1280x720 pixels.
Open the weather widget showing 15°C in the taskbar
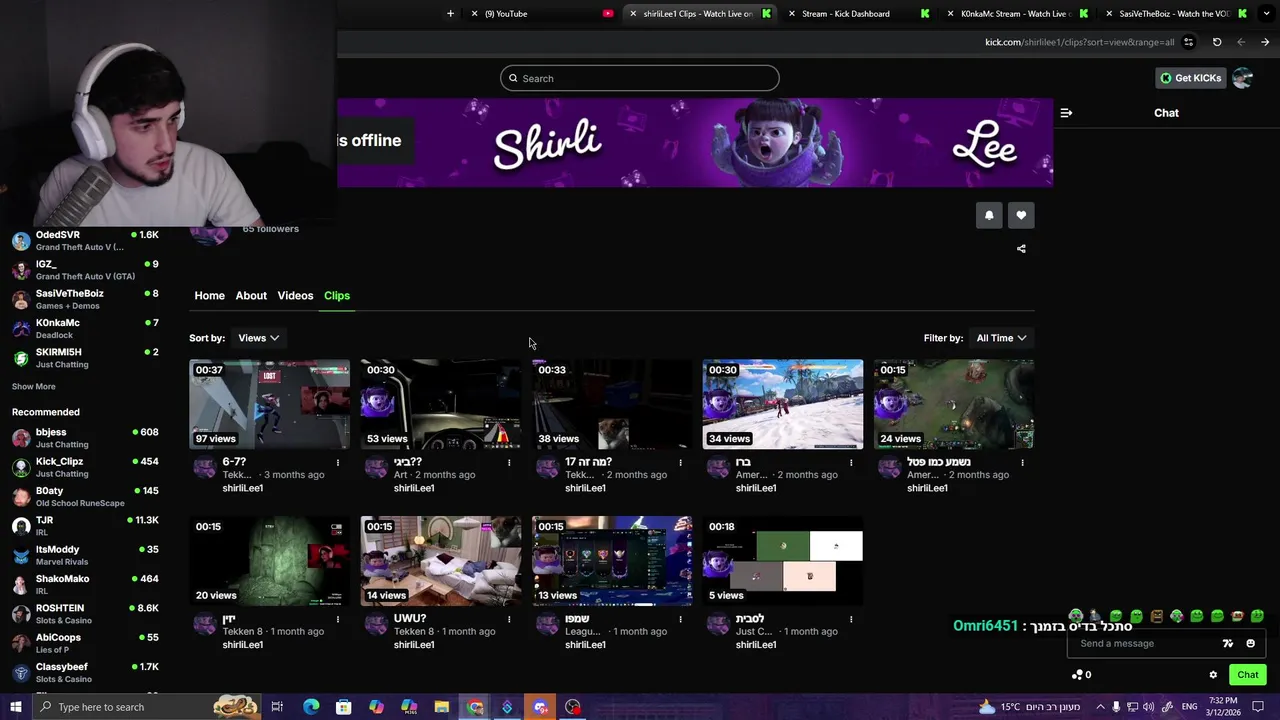pyautogui.click(x=1030, y=707)
